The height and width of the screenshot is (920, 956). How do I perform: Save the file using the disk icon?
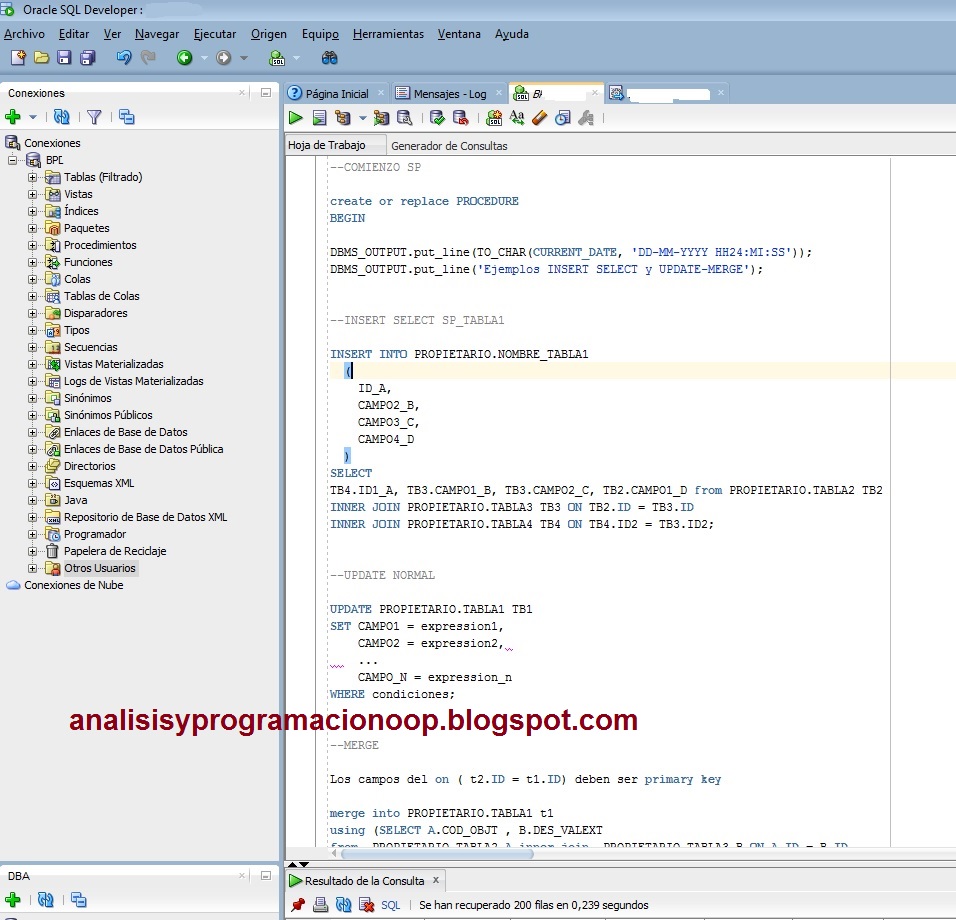pyautogui.click(x=63, y=58)
